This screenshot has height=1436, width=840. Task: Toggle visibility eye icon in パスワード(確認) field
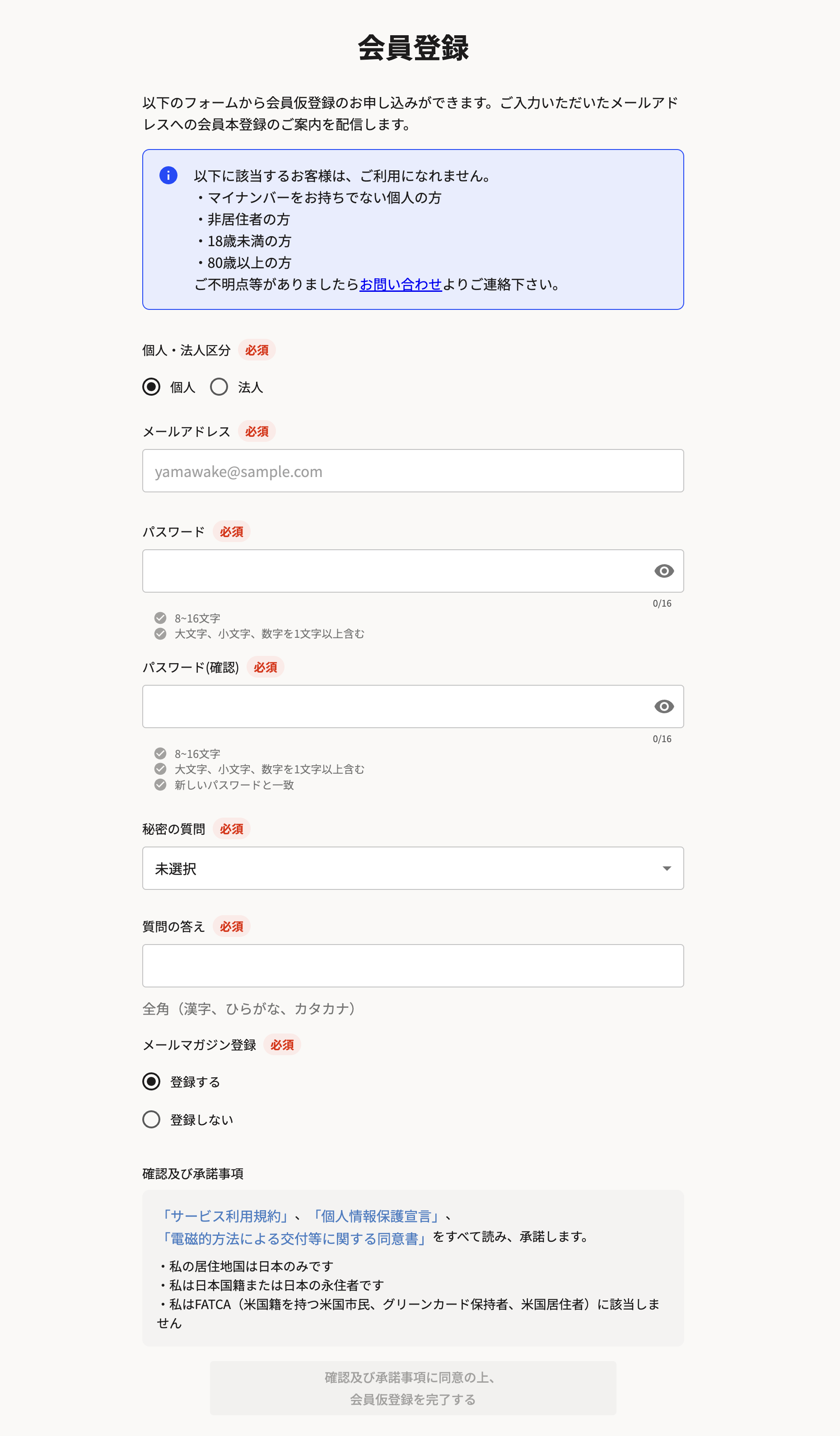pos(663,706)
